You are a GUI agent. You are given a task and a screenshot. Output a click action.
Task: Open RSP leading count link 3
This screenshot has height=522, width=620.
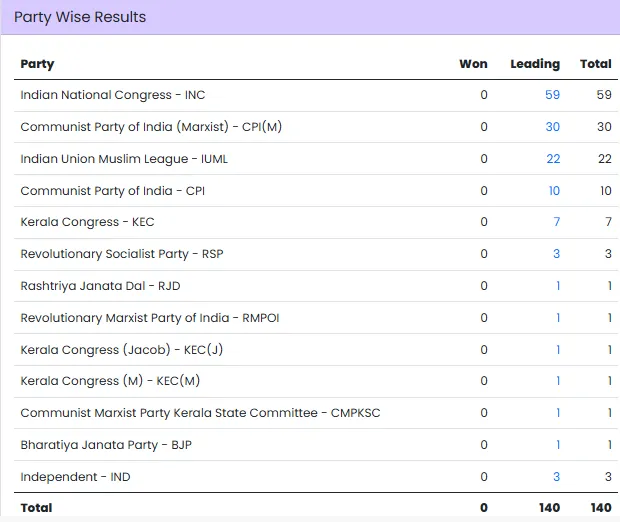[556, 254]
